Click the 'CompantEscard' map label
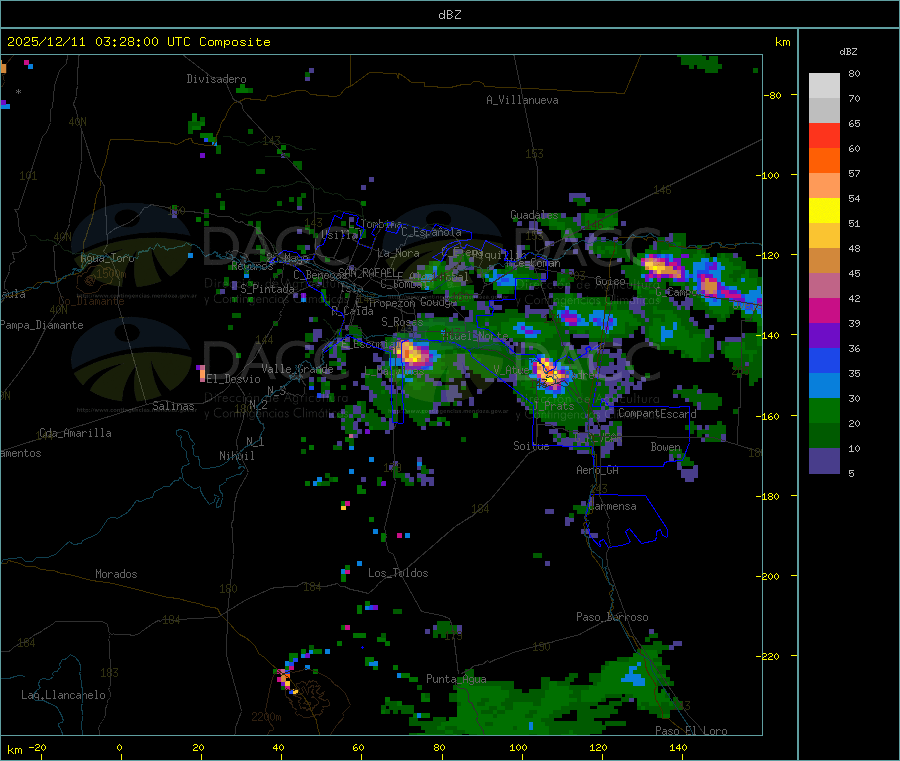This screenshot has width=900, height=761. coord(657,414)
